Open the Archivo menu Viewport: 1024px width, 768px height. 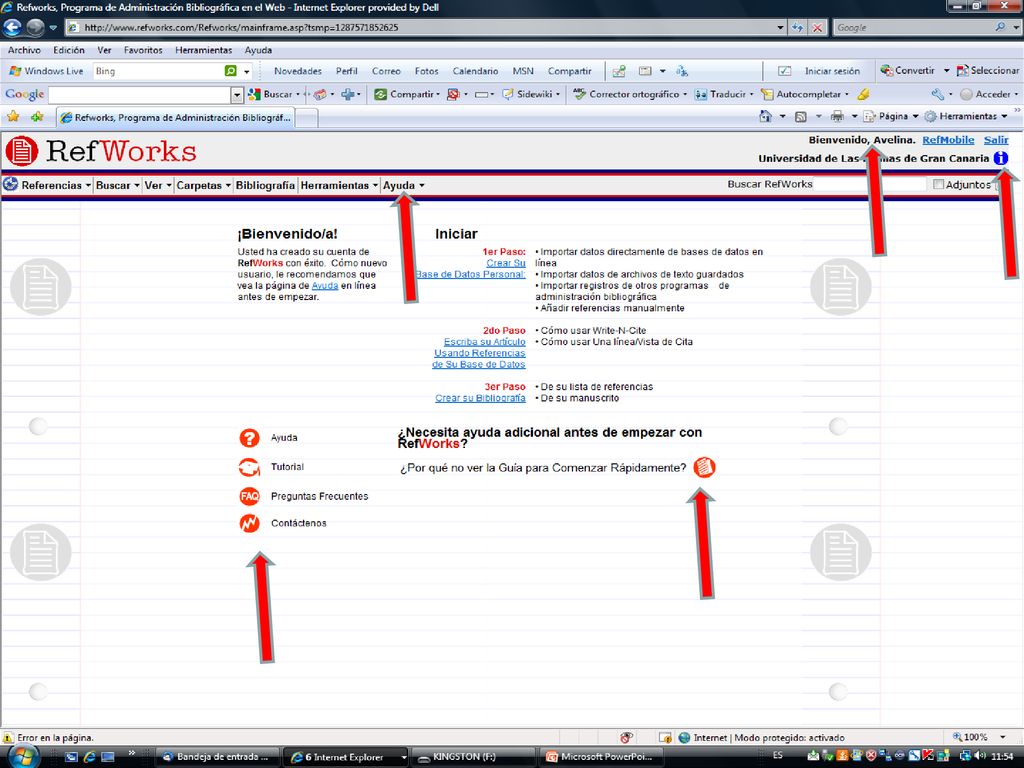[24, 50]
